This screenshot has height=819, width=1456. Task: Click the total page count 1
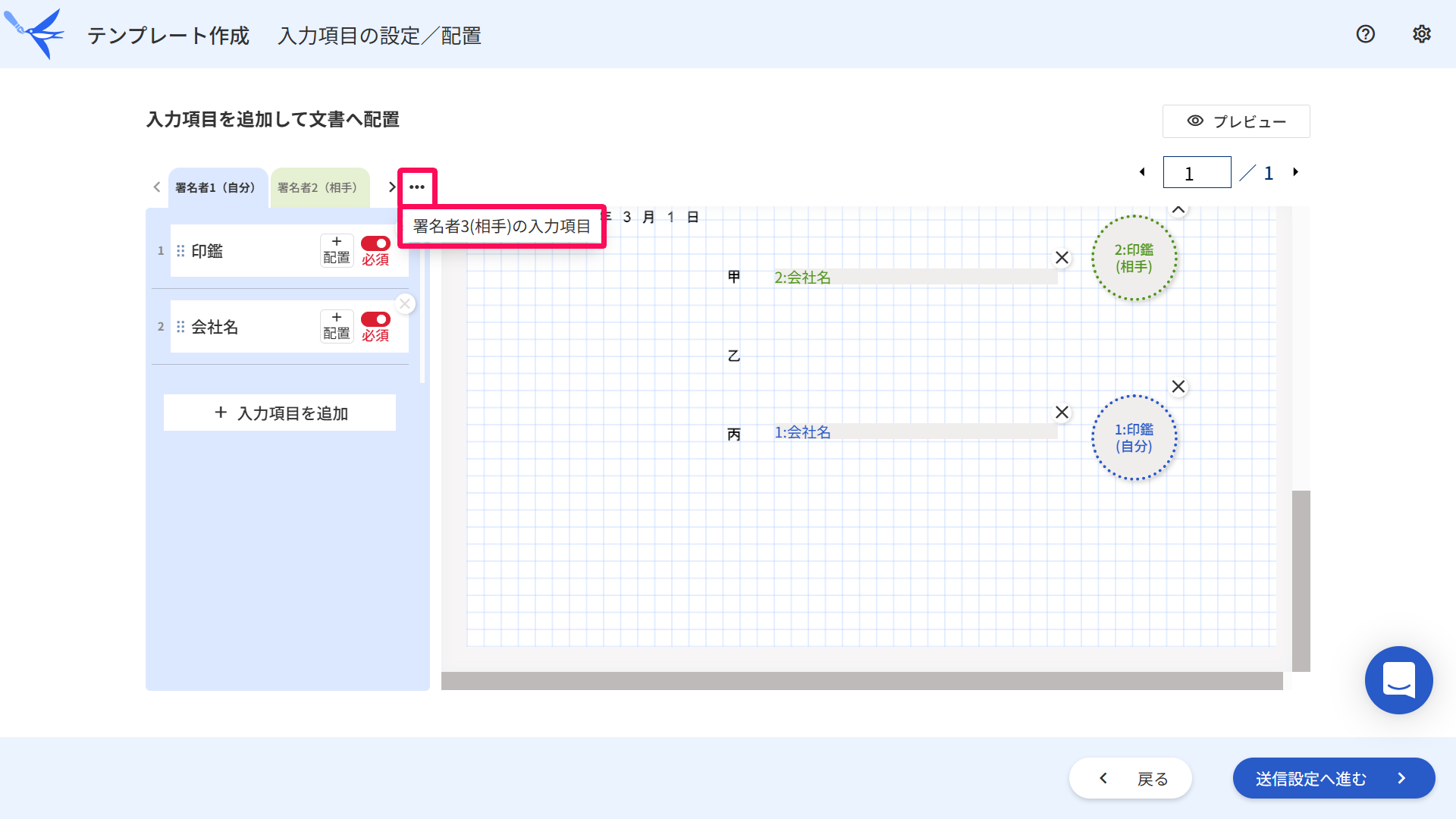point(1269,173)
